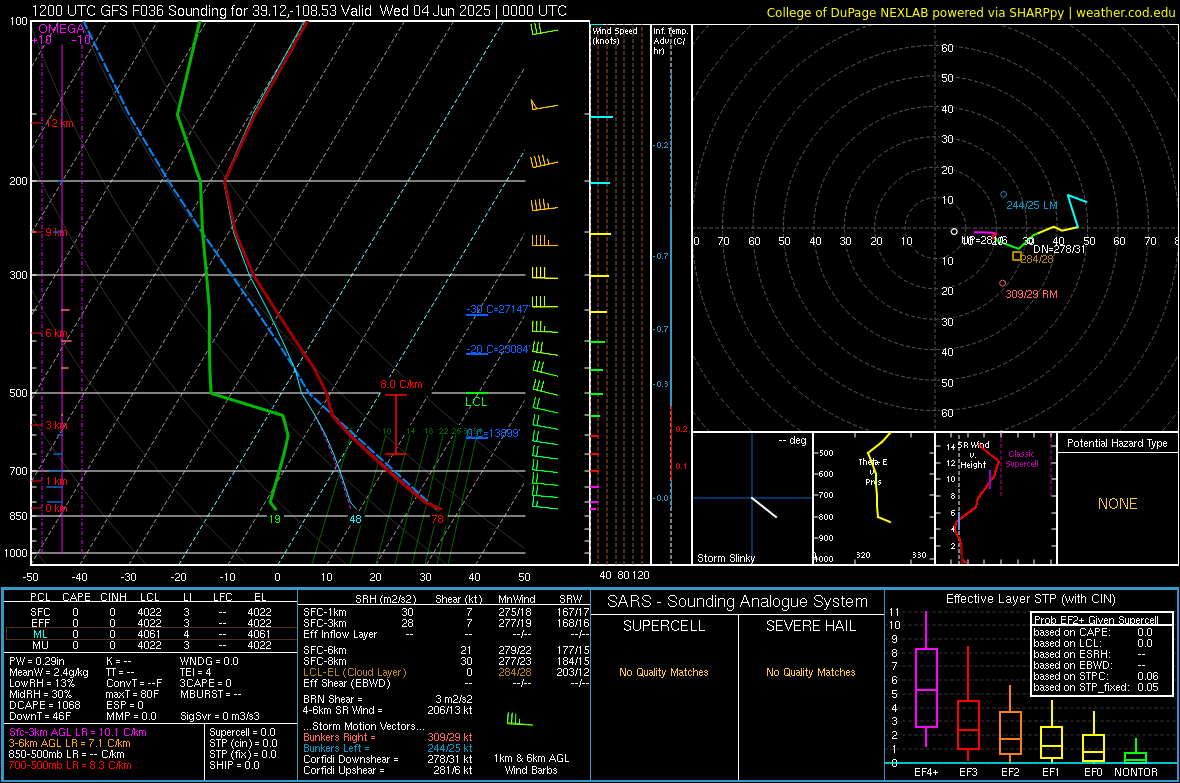Click the cyan Bunkers Left circle marker on hodograph
The width and height of the screenshot is (1180, 783).
[1003, 194]
